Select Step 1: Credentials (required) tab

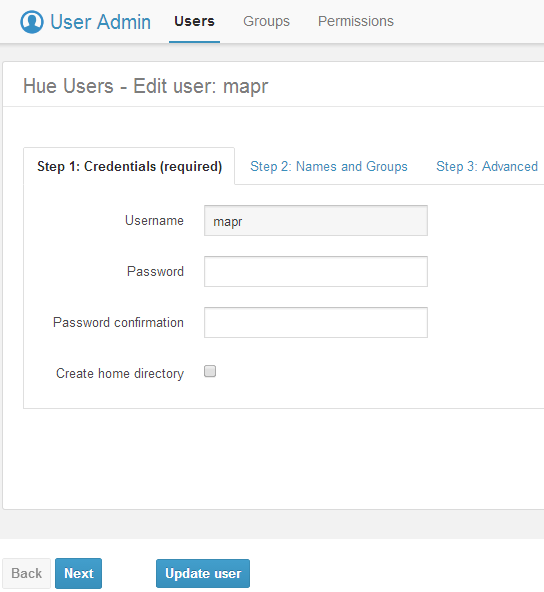click(x=129, y=166)
